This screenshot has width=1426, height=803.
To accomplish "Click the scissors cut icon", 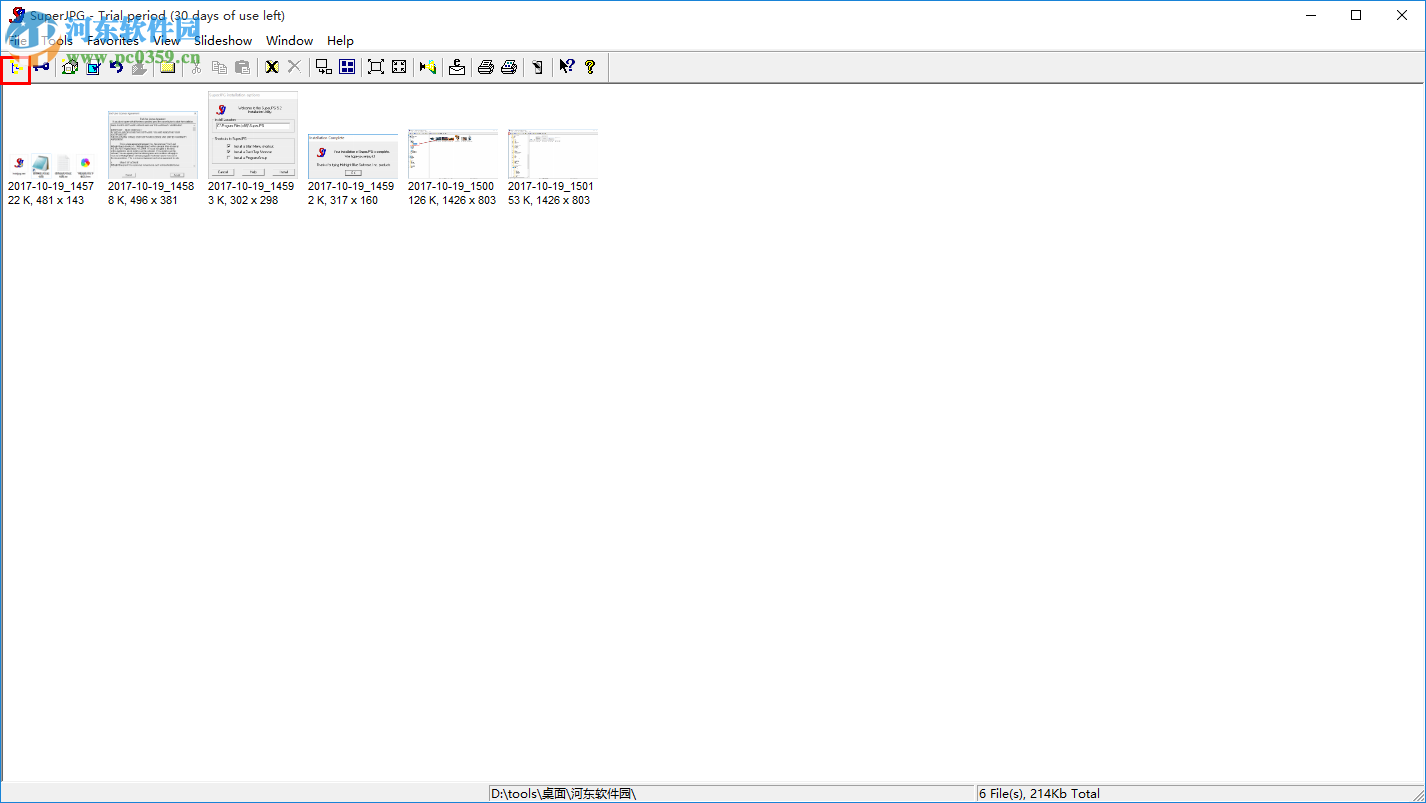I will click(x=195, y=67).
